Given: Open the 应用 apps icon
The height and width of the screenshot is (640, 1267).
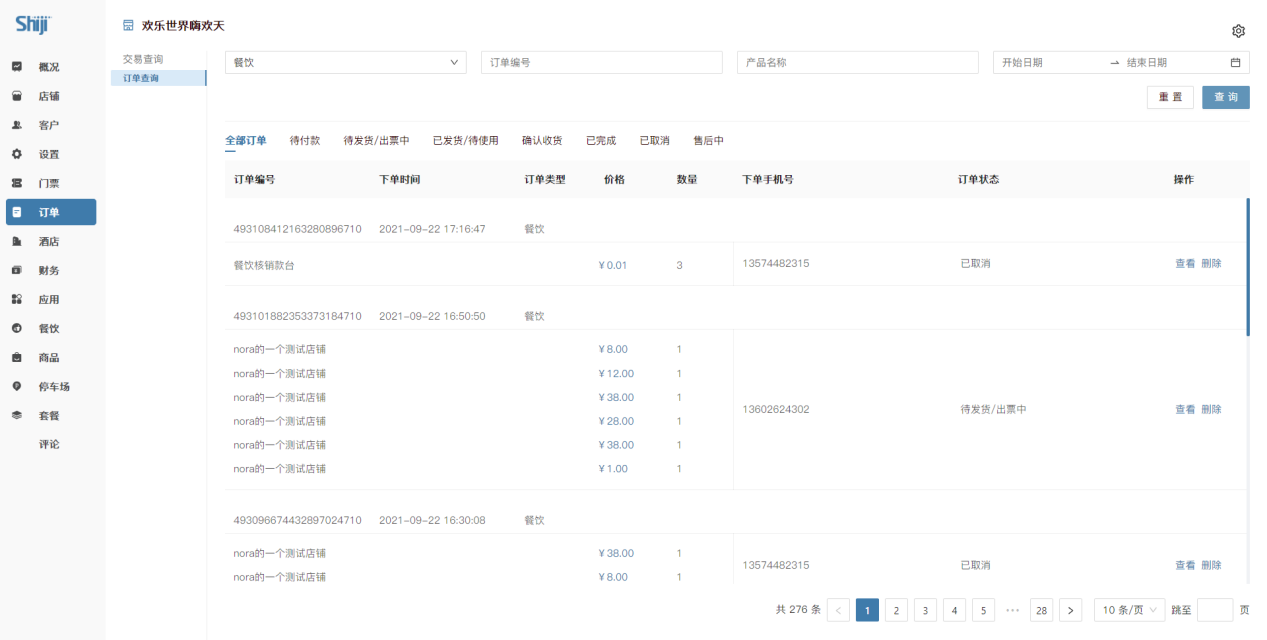Looking at the screenshot, I should [x=17, y=299].
